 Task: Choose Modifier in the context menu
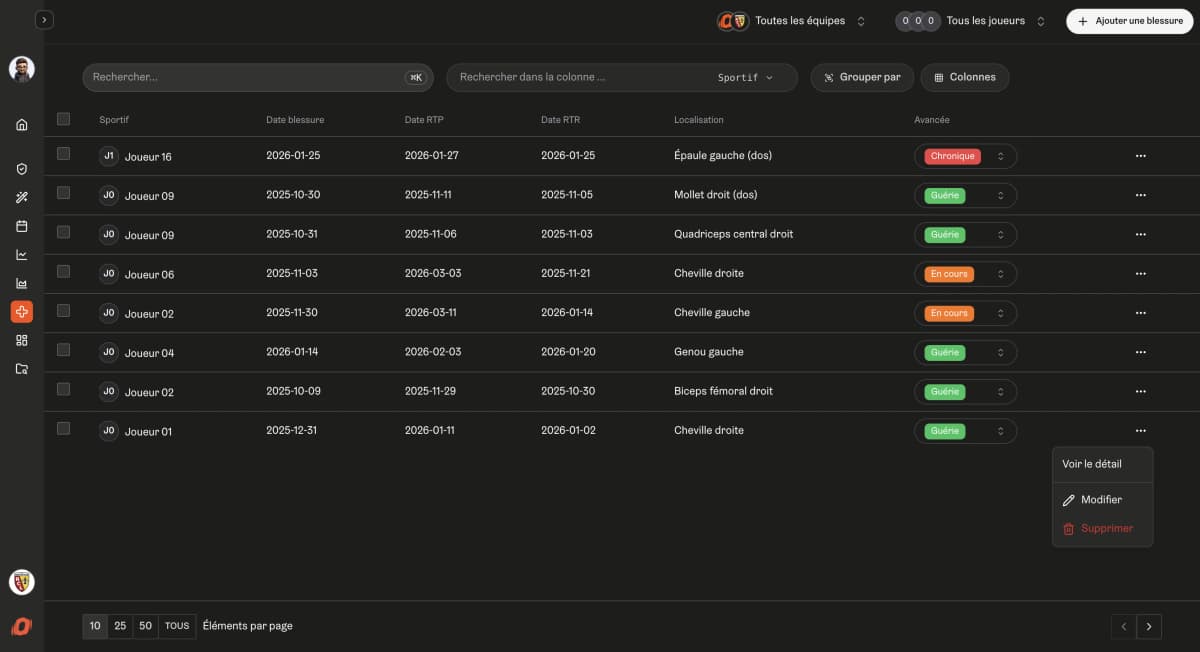pos(1101,500)
